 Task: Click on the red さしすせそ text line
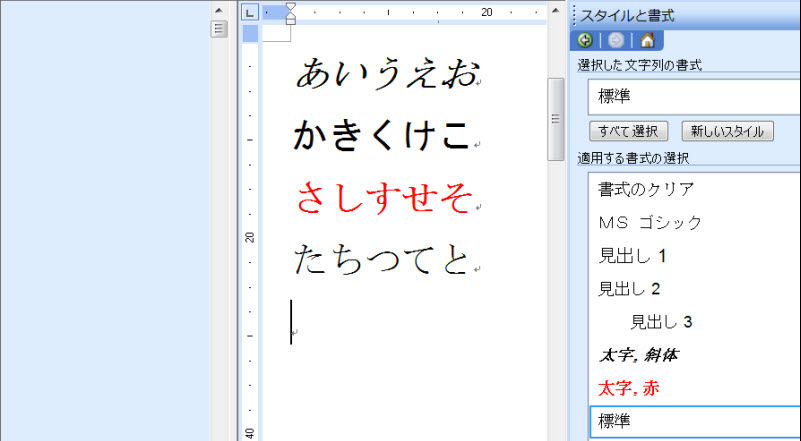point(383,199)
